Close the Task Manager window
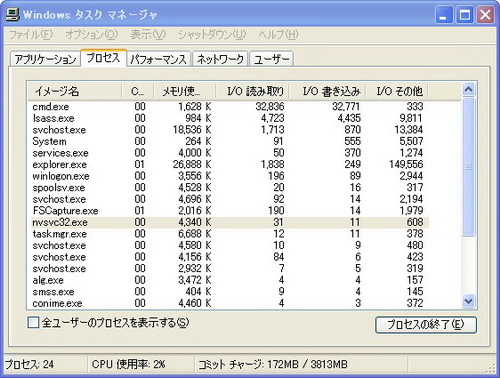 485,15
